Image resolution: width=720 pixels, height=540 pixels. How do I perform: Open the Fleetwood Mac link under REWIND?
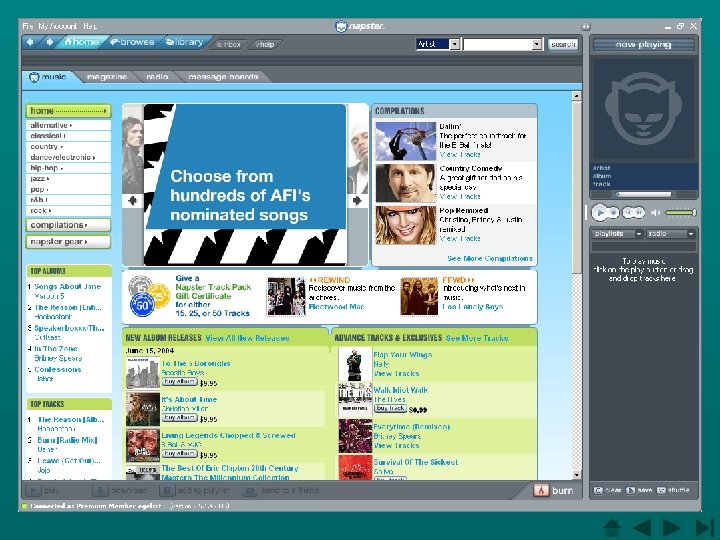pyautogui.click(x=337, y=307)
